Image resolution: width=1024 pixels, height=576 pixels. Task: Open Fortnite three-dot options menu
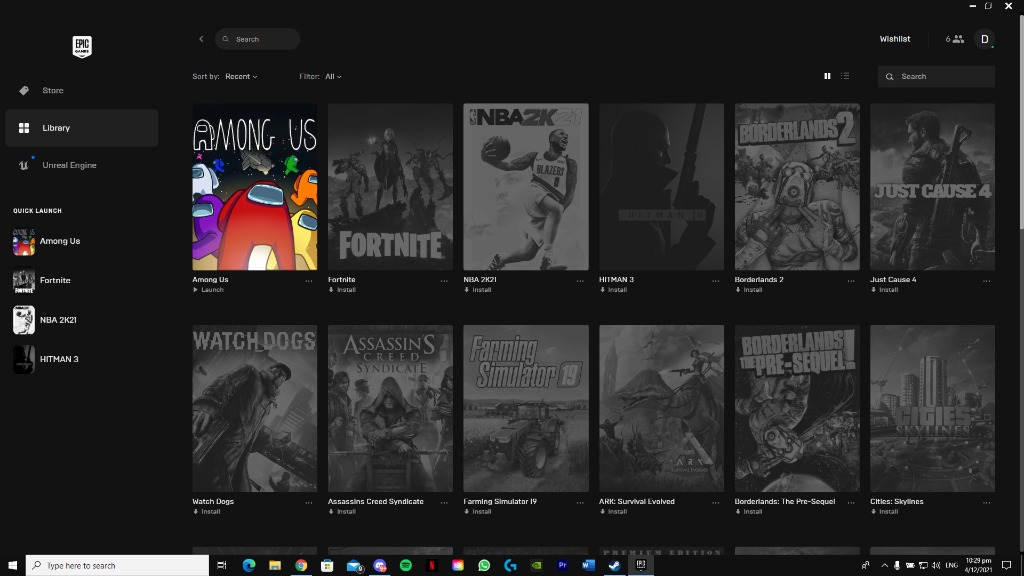(444, 281)
